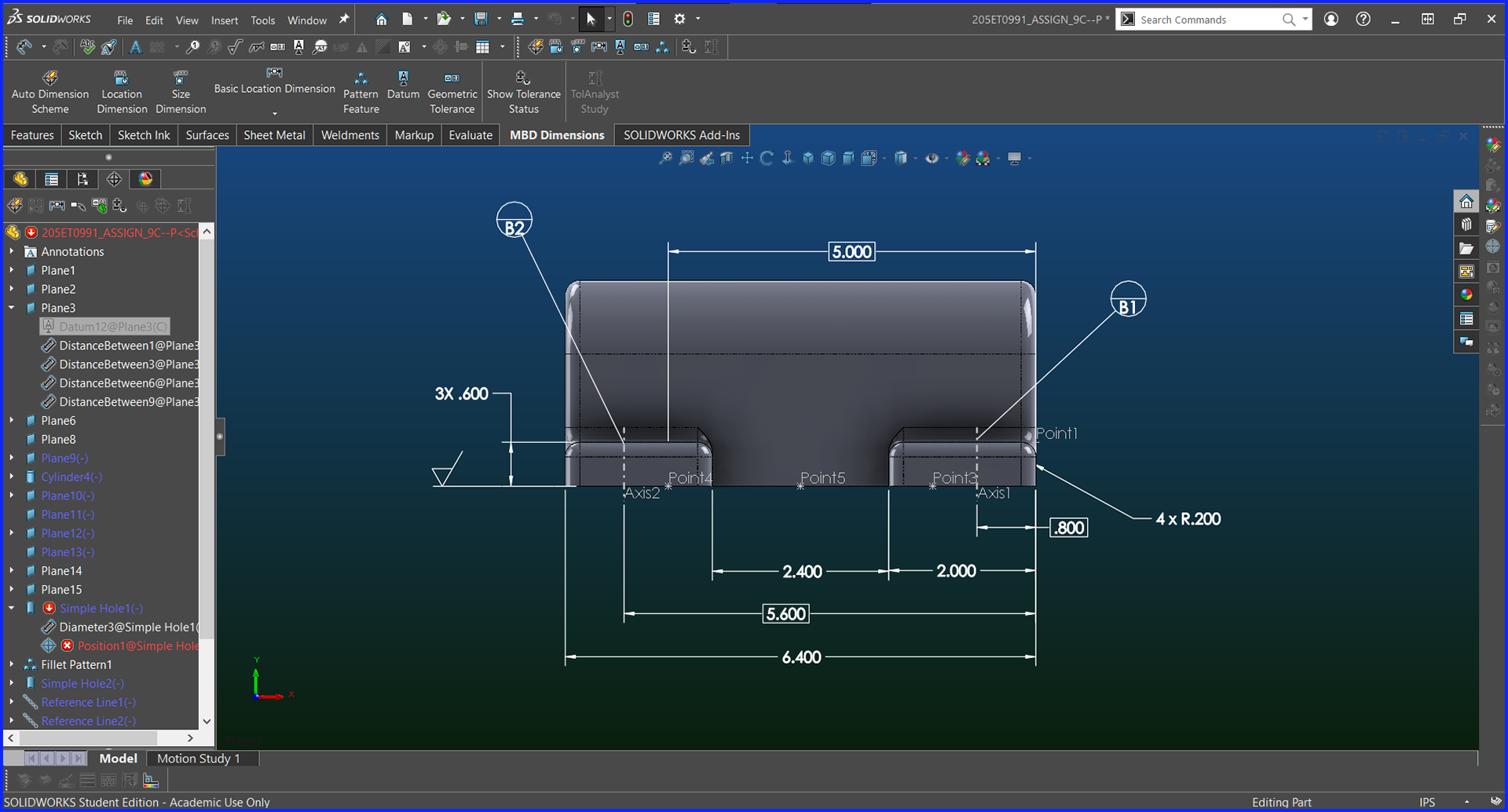The width and height of the screenshot is (1508, 812).
Task: Click the B2 datum target balloon
Action: click(514, 221)
